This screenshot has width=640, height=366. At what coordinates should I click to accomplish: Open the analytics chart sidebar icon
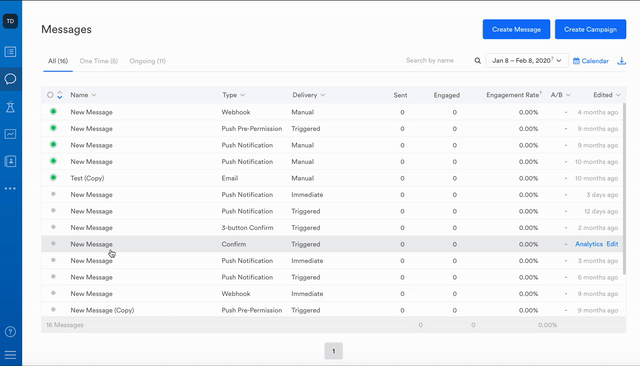click(11, 134)
